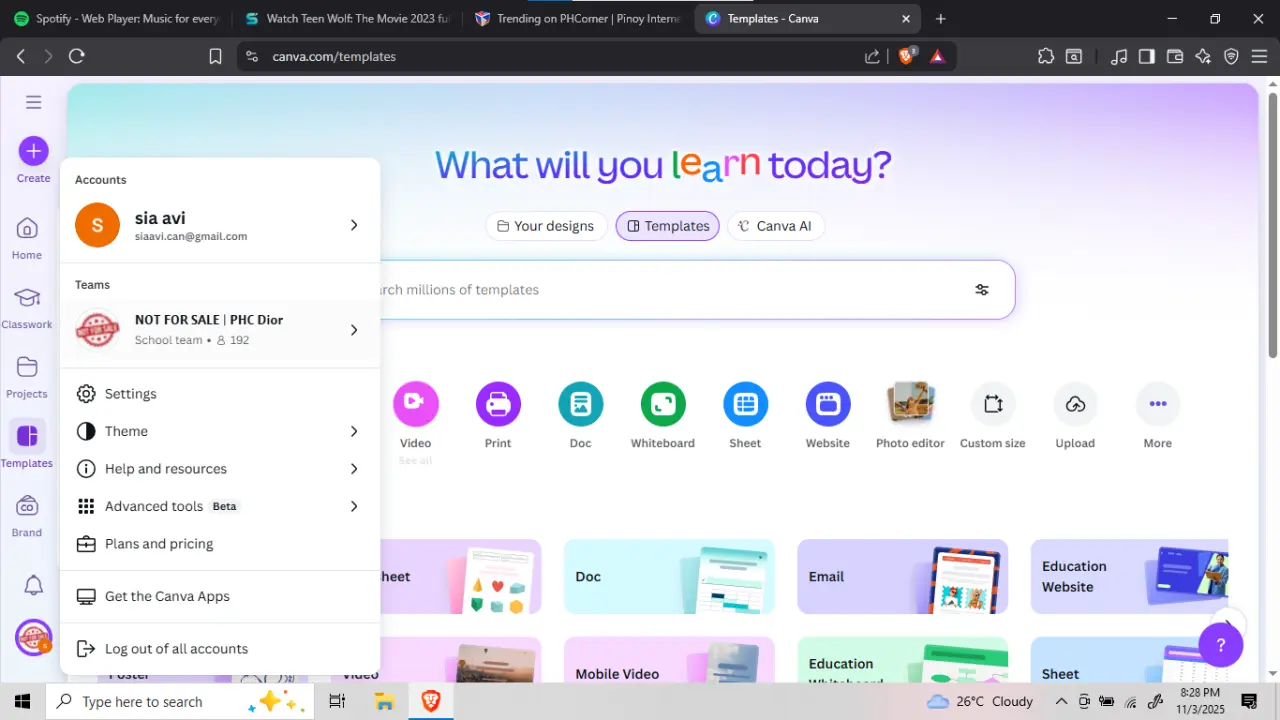Choose the Whiteboard design type
Screen dimensions: 1280x720
point(663,404)
